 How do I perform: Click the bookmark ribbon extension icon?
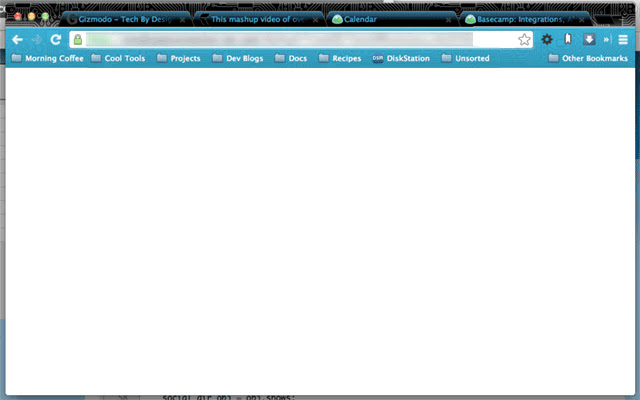coord(568,39)
